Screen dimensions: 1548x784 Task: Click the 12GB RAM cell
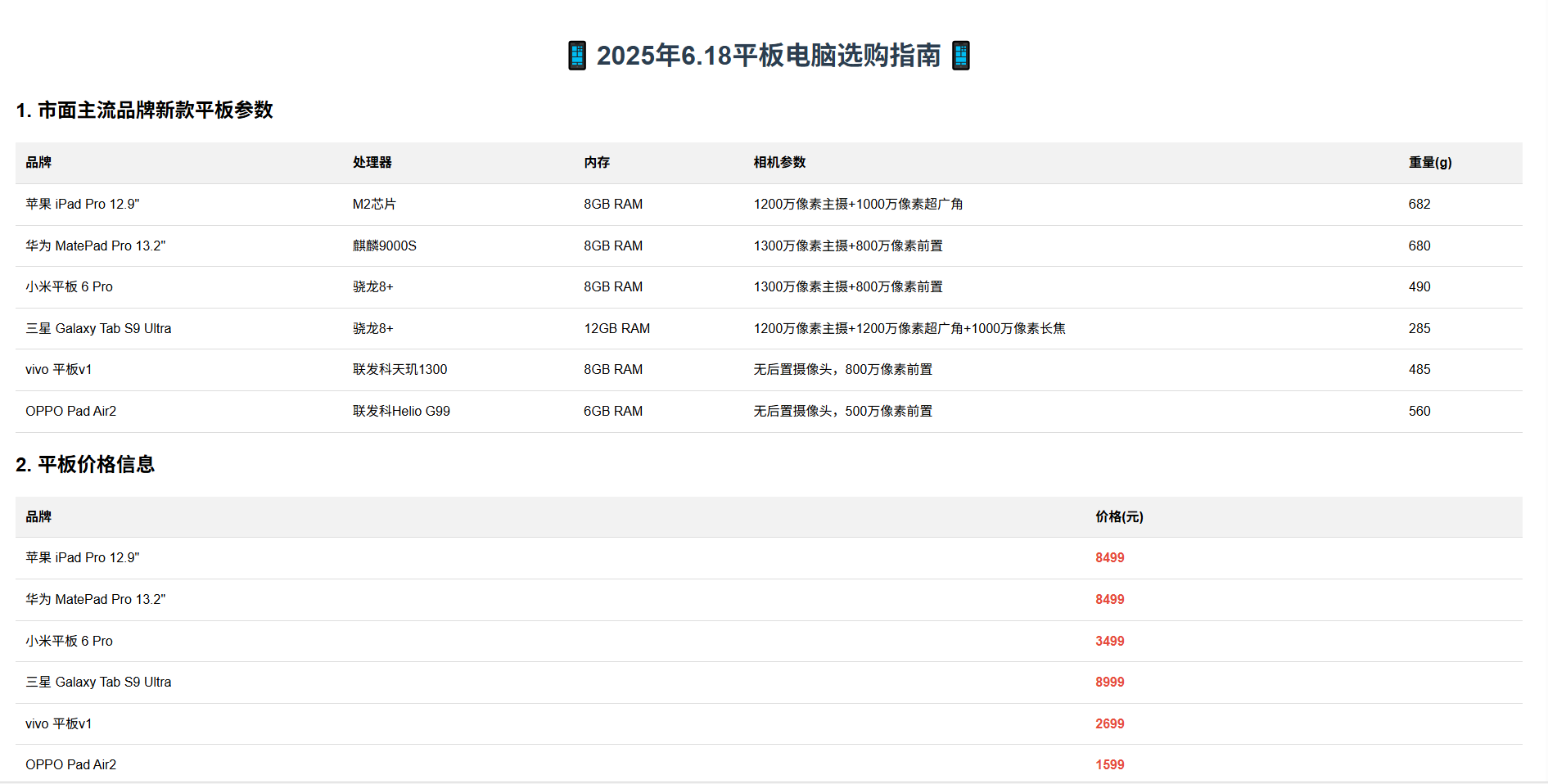[x=617, y=328]
